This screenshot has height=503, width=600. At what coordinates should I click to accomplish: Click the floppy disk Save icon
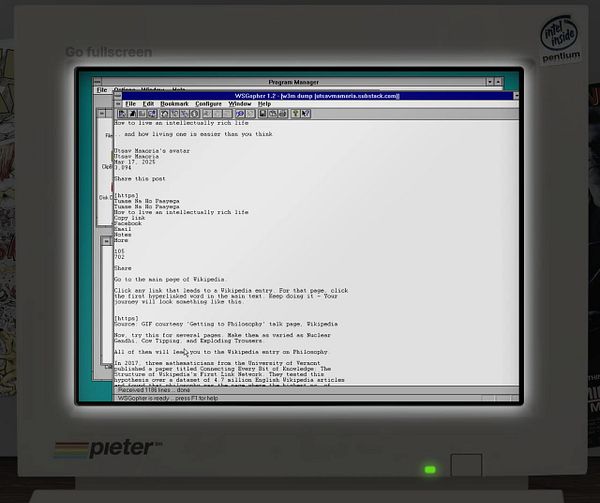(x=262, y=114)
